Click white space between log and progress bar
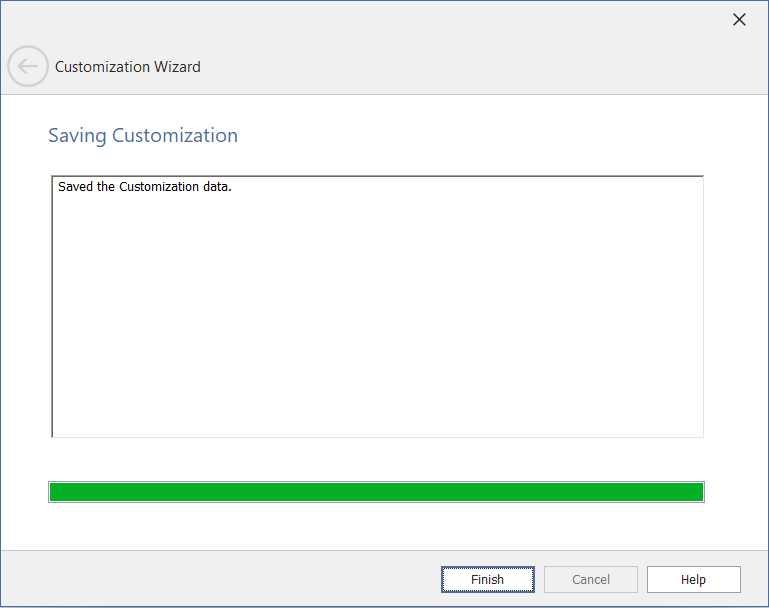Screen dimensions: 769x608 tap(376, 459)
